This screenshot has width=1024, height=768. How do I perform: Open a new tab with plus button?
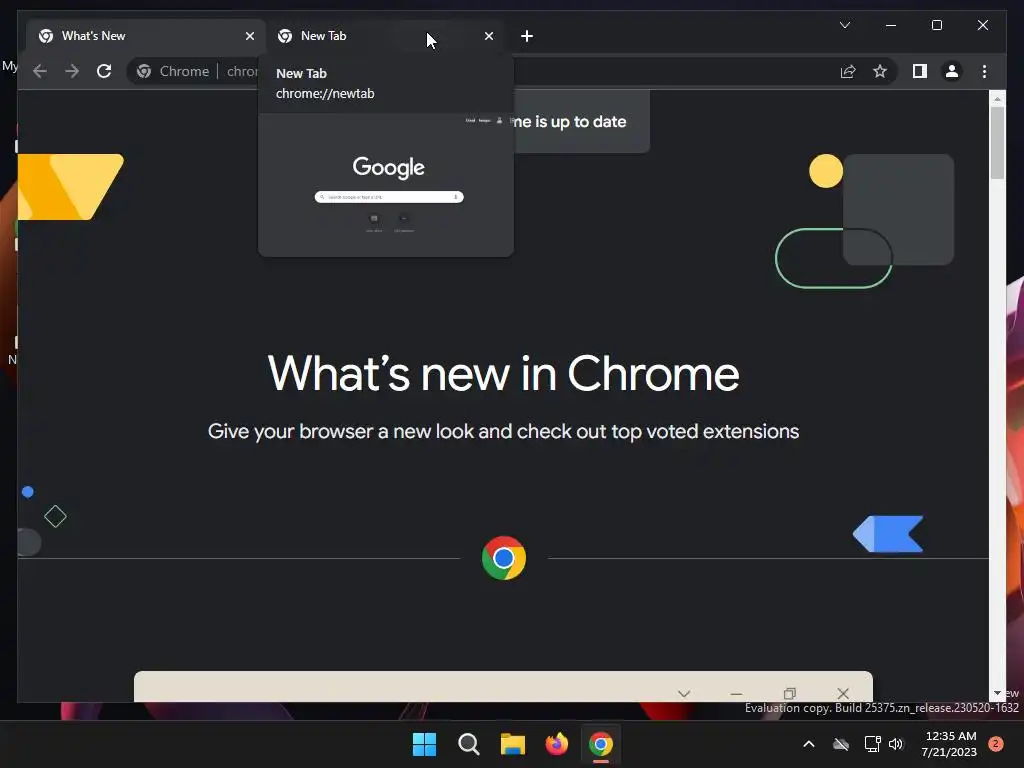(x=527, y=36)
